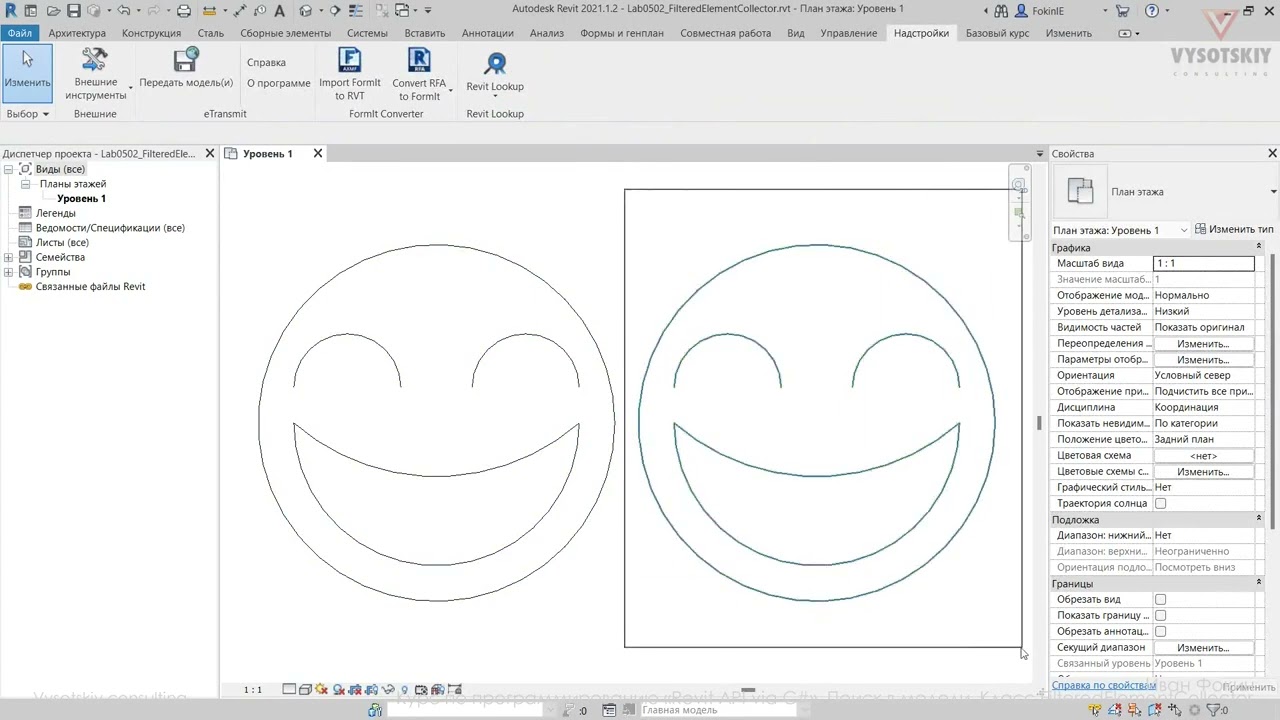The image size is (1280, 720).
Task: Launch Import FormIt to RVT tool
Action: click(x=349, y=61)
